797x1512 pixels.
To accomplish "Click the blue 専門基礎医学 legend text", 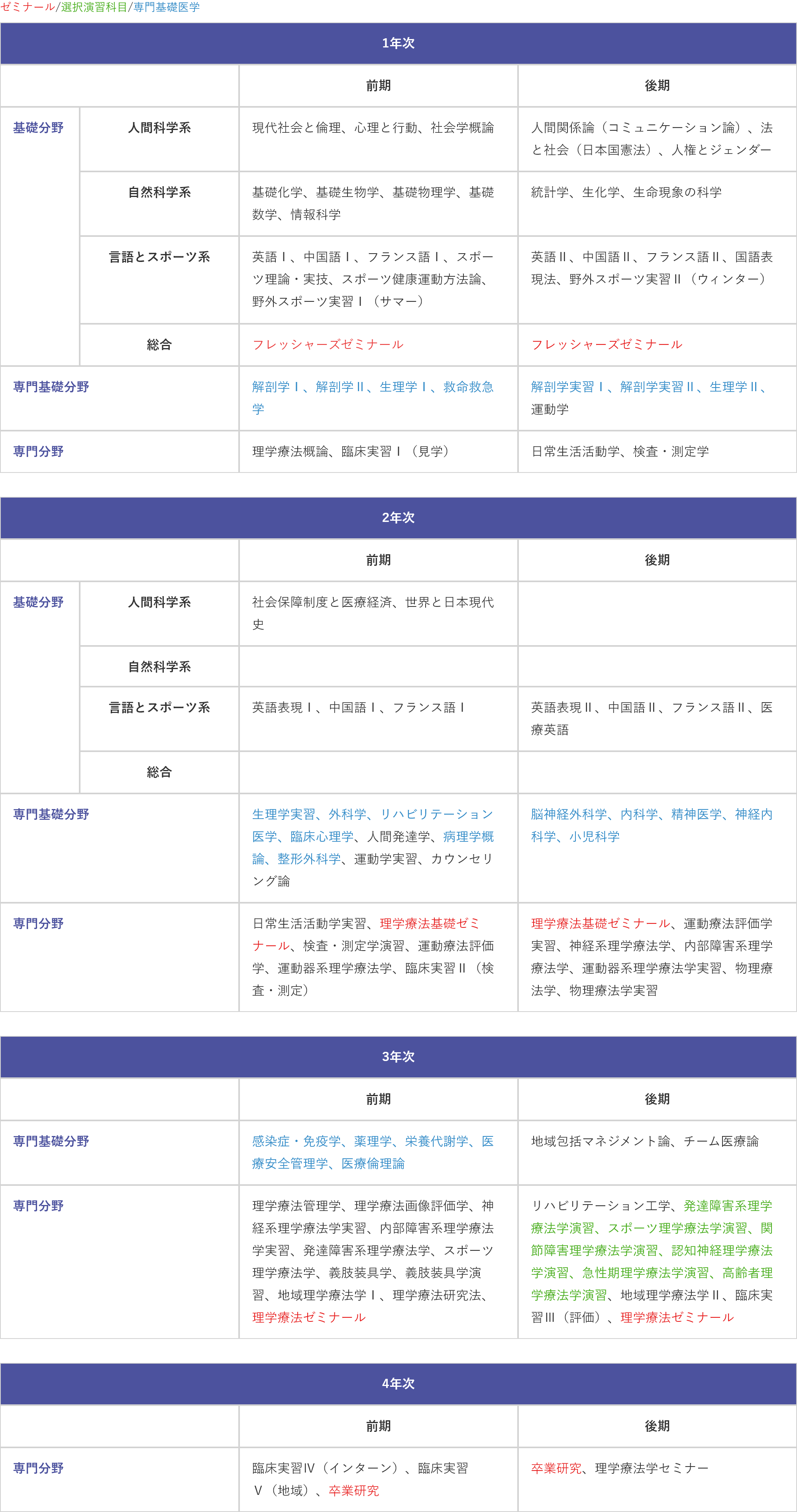I will coord(167,7).
